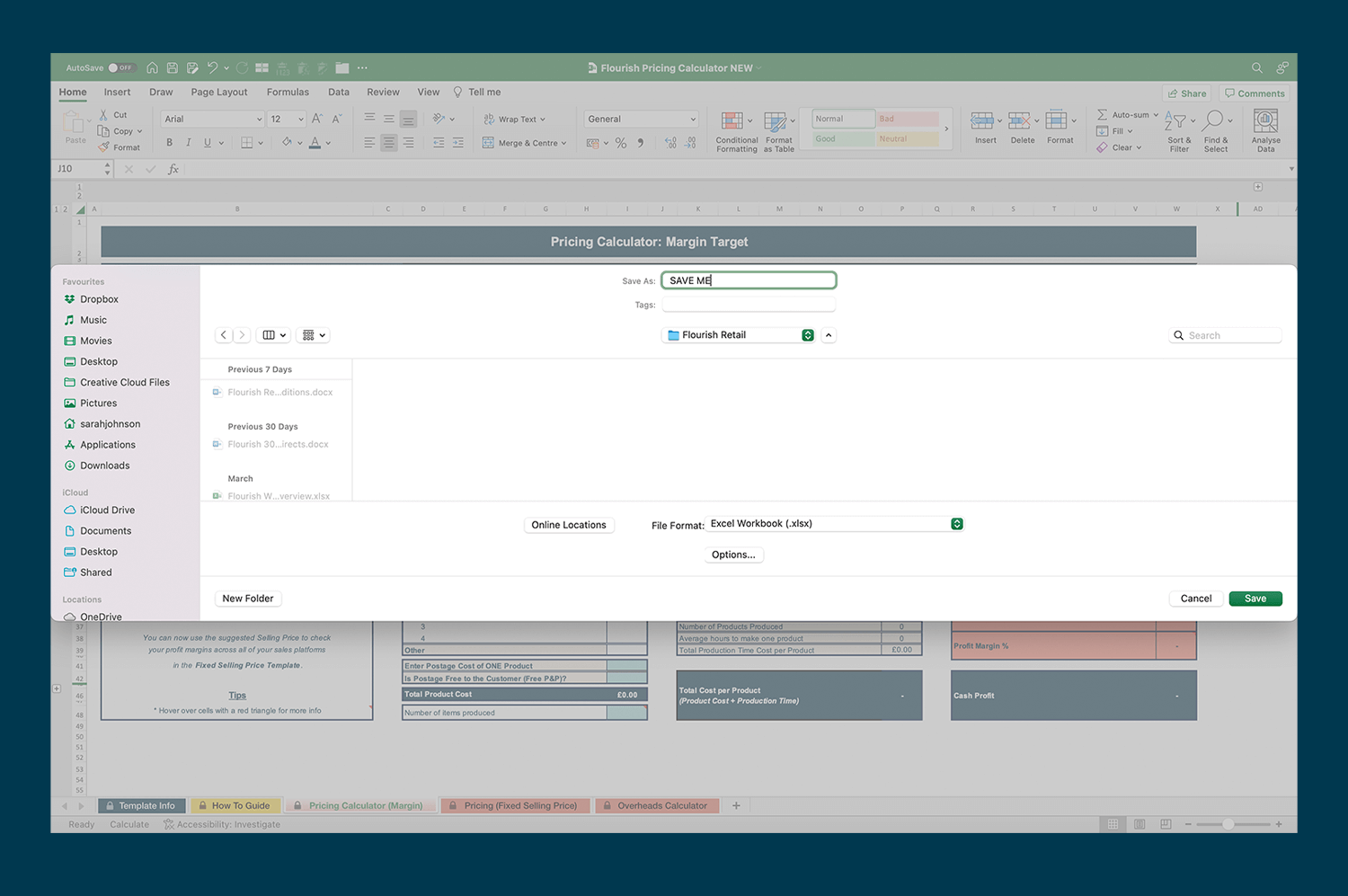Switch to the Formulas ribbon tab
1348x896 pixels.
(x=288, y=92)
